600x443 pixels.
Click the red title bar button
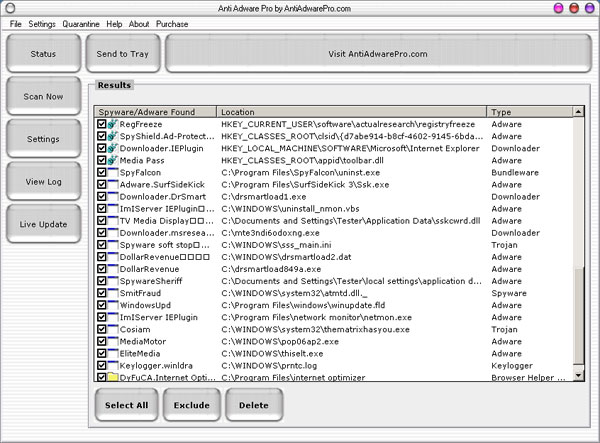(574, 8)
